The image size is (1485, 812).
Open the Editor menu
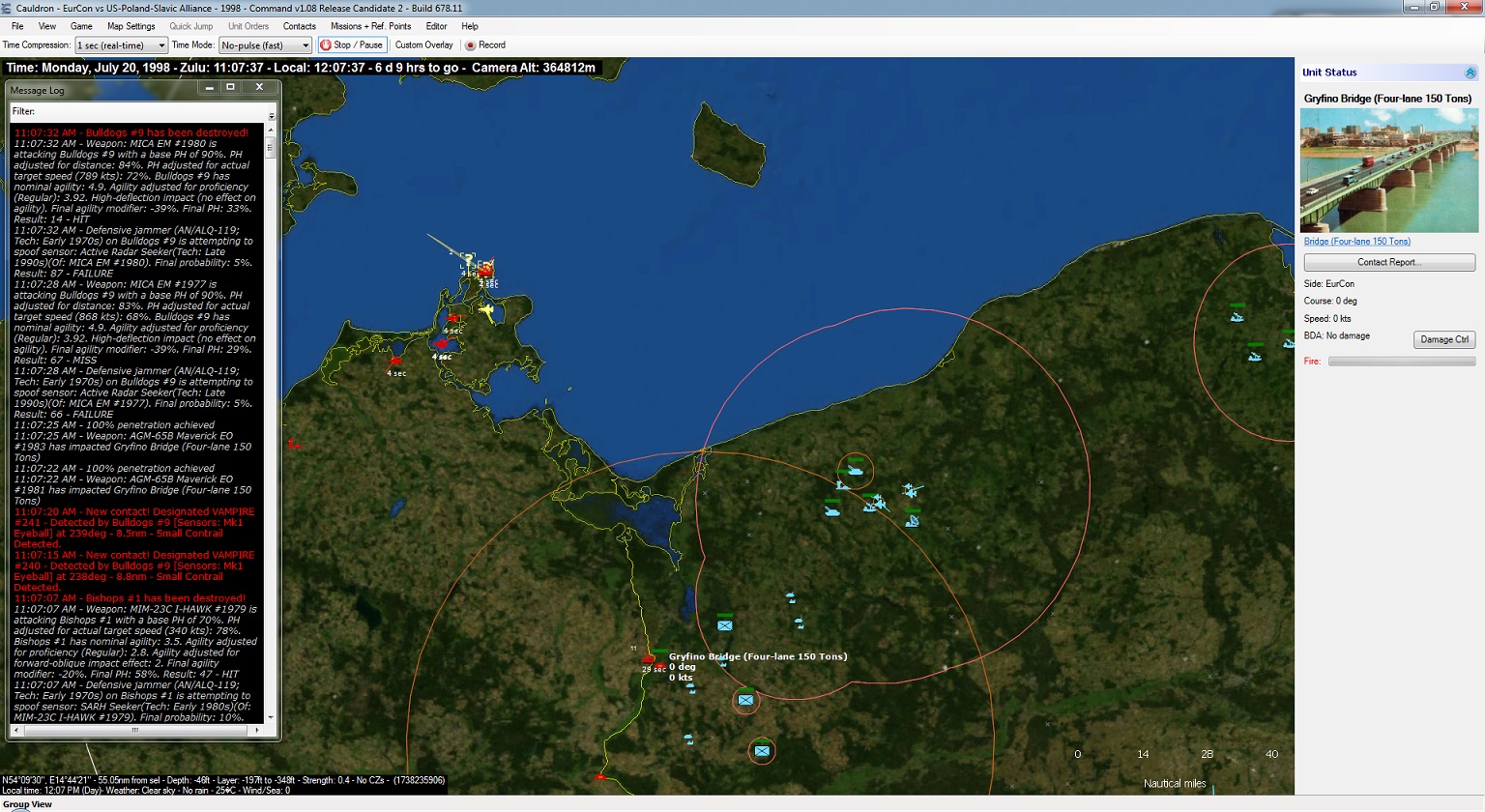click(436, 26)
